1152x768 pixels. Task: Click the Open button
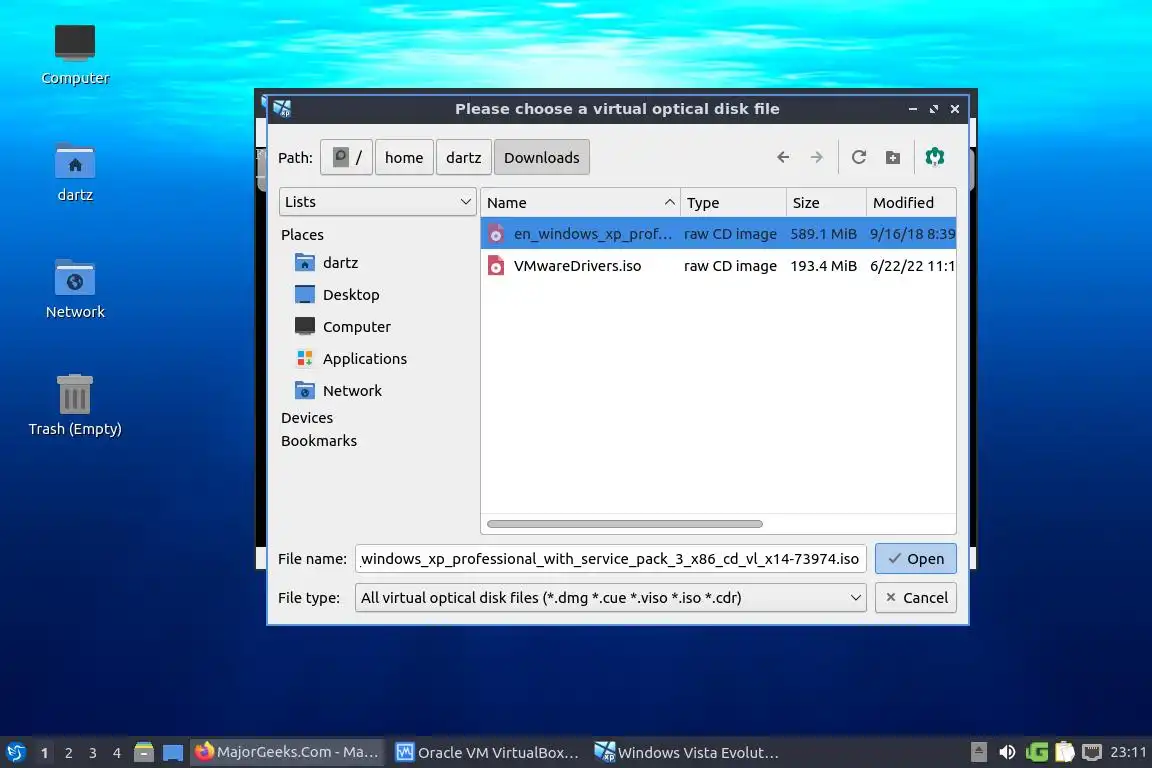pyautogui.click(x=915, y=559)
